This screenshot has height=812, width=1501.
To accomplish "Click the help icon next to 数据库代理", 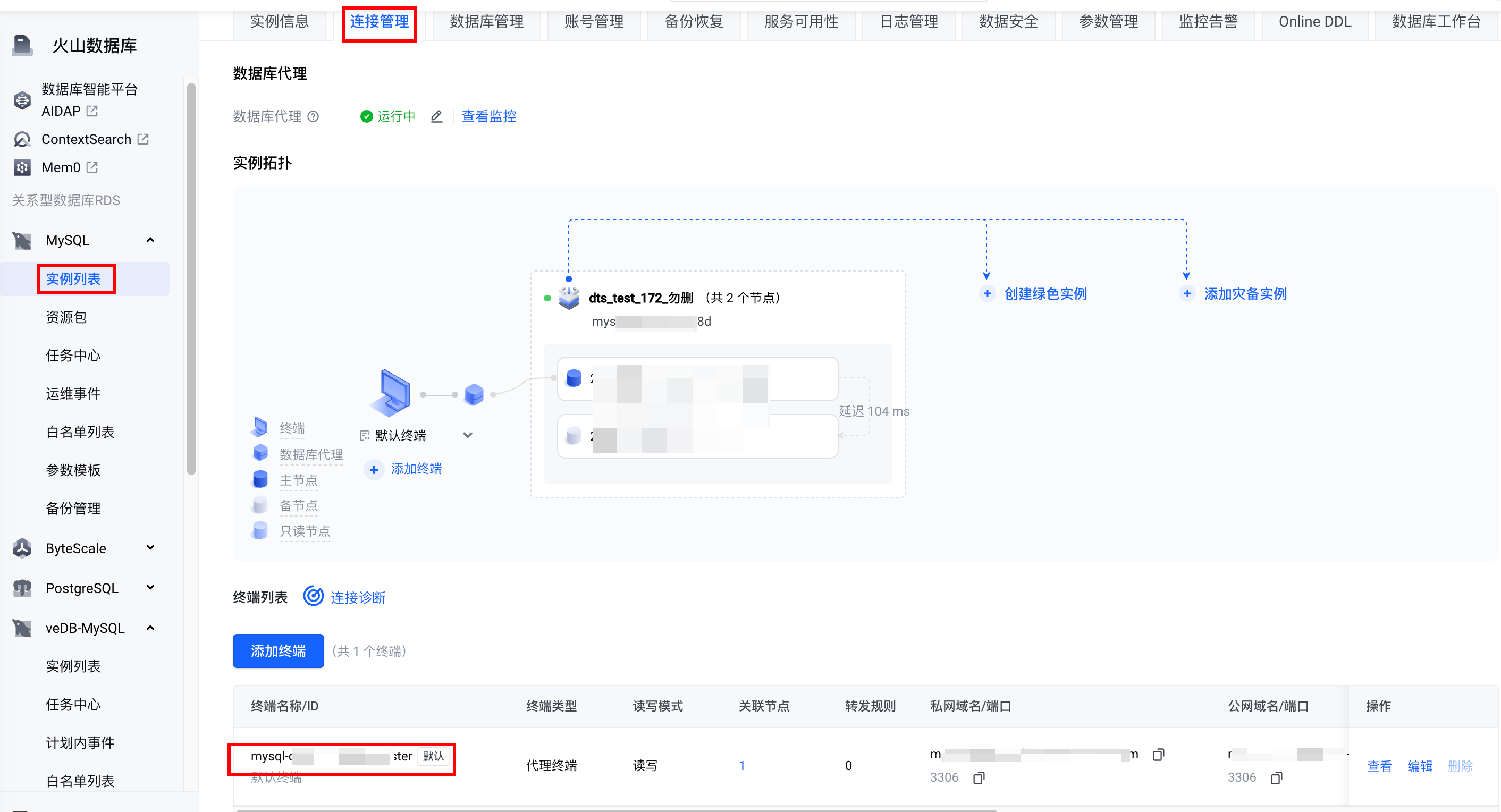I will click(313, 116).
